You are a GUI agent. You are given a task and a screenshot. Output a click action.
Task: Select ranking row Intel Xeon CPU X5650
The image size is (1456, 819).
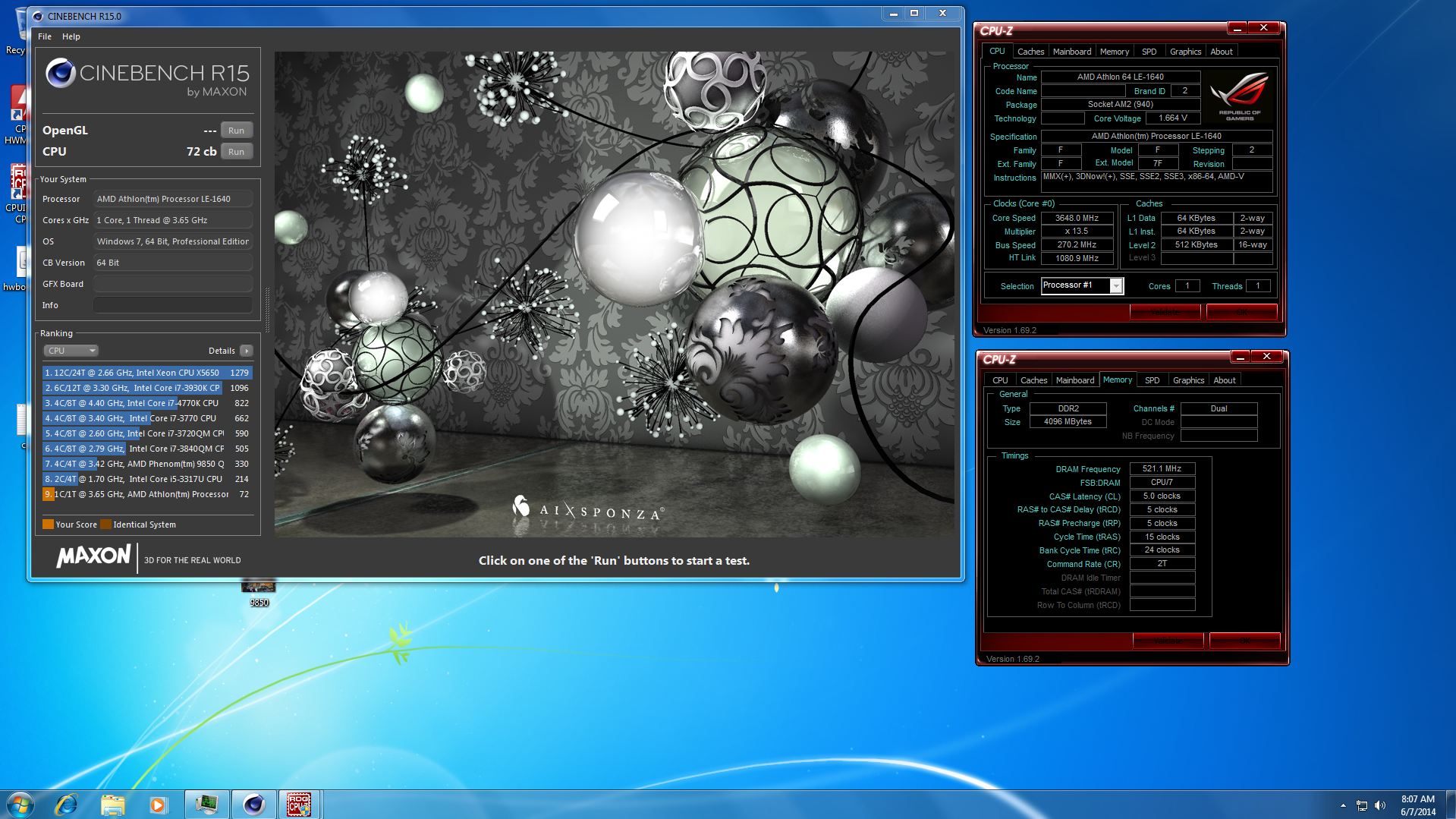[x=147, y=373]
